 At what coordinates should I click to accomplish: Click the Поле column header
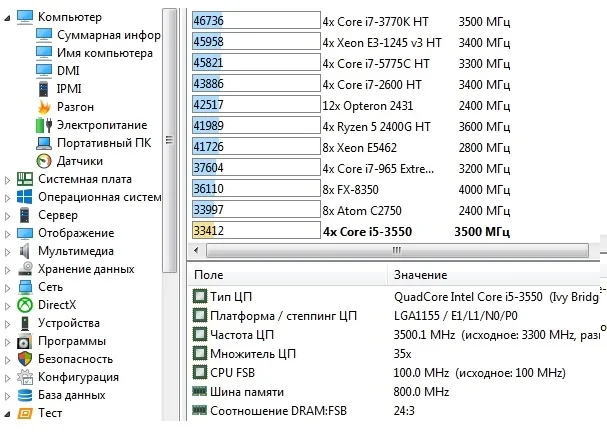click(288, 275)
